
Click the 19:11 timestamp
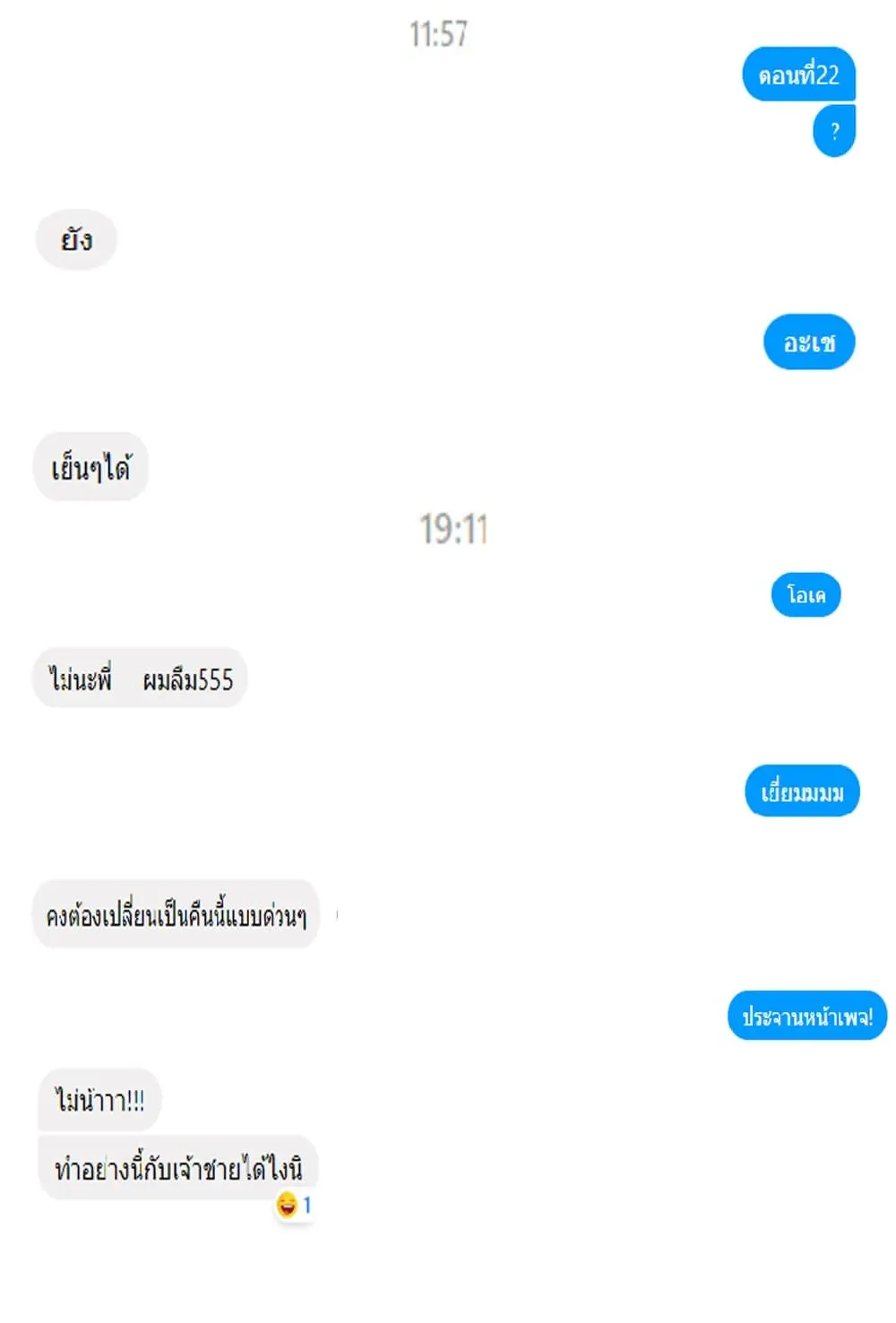tap(453, 529)
